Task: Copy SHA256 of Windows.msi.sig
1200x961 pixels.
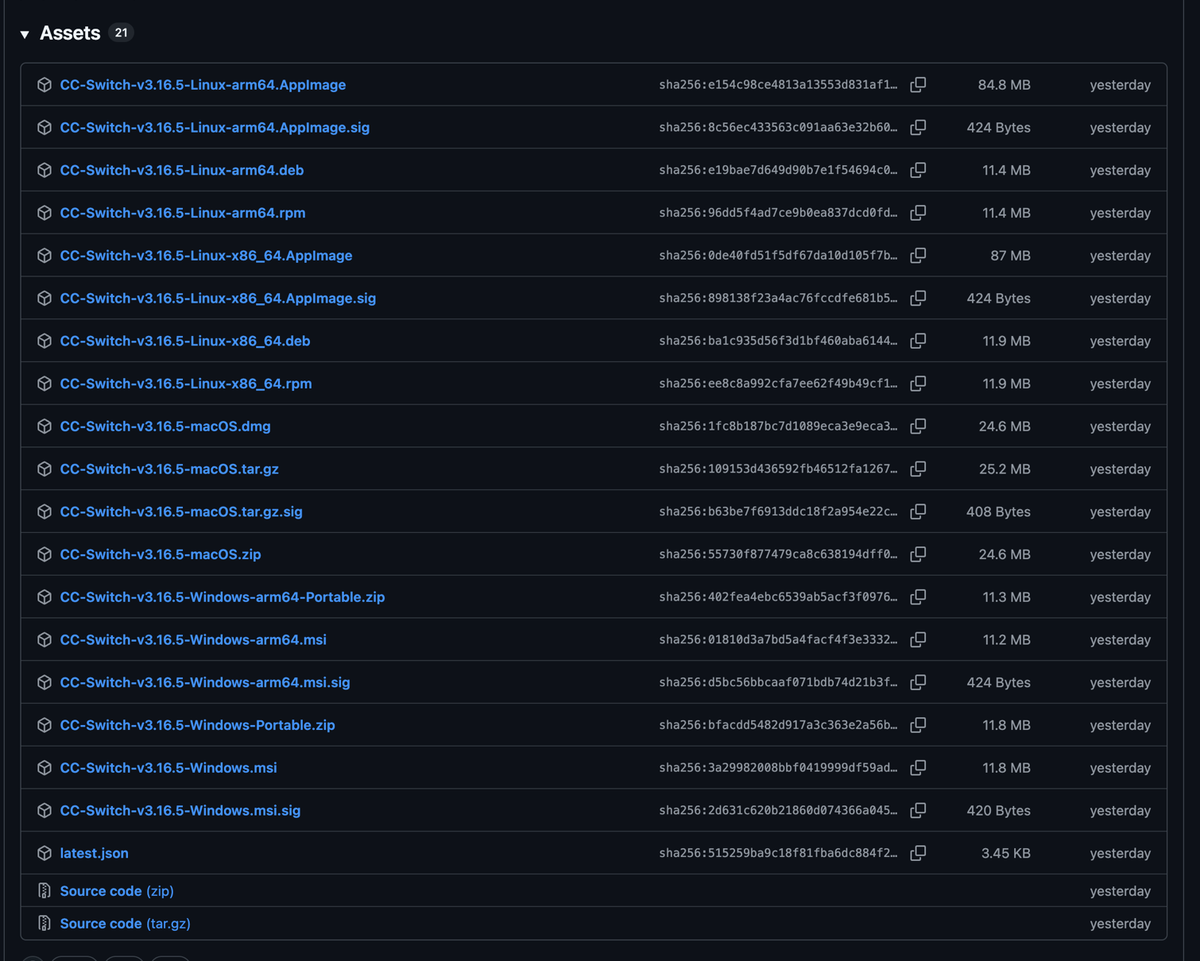Action: tap(918, 810)
